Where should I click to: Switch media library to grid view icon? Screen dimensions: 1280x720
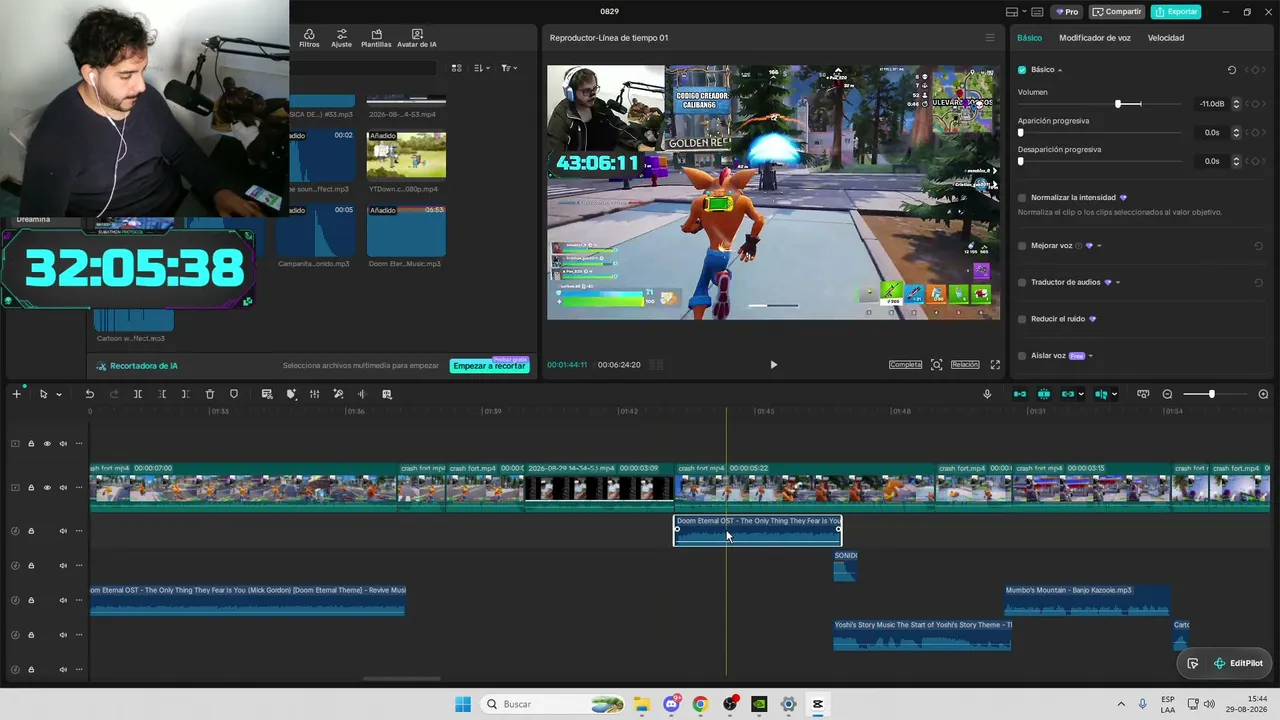[x=456, y=68]
